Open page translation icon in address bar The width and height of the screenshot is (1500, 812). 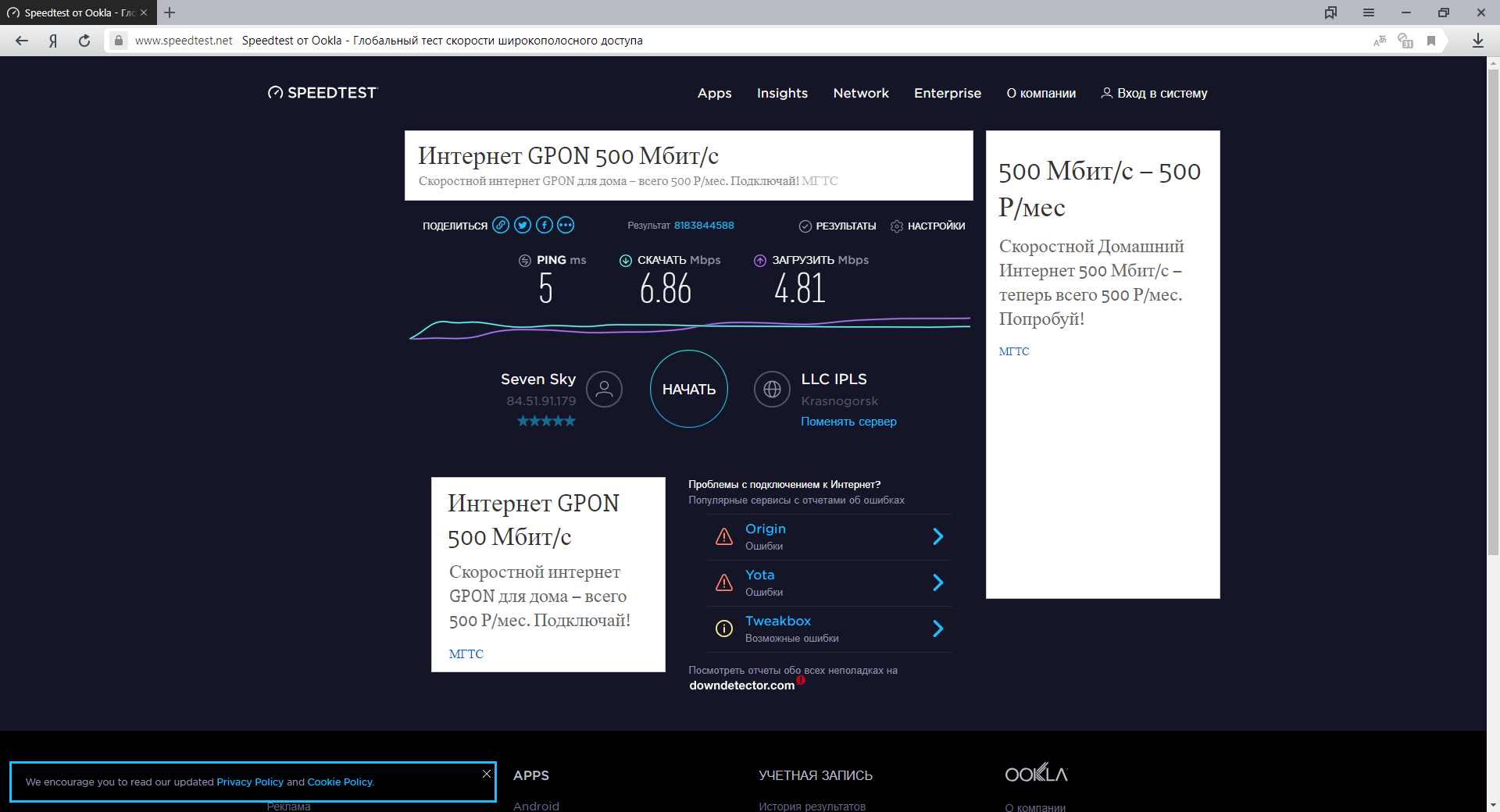[x=1380, y=41]
